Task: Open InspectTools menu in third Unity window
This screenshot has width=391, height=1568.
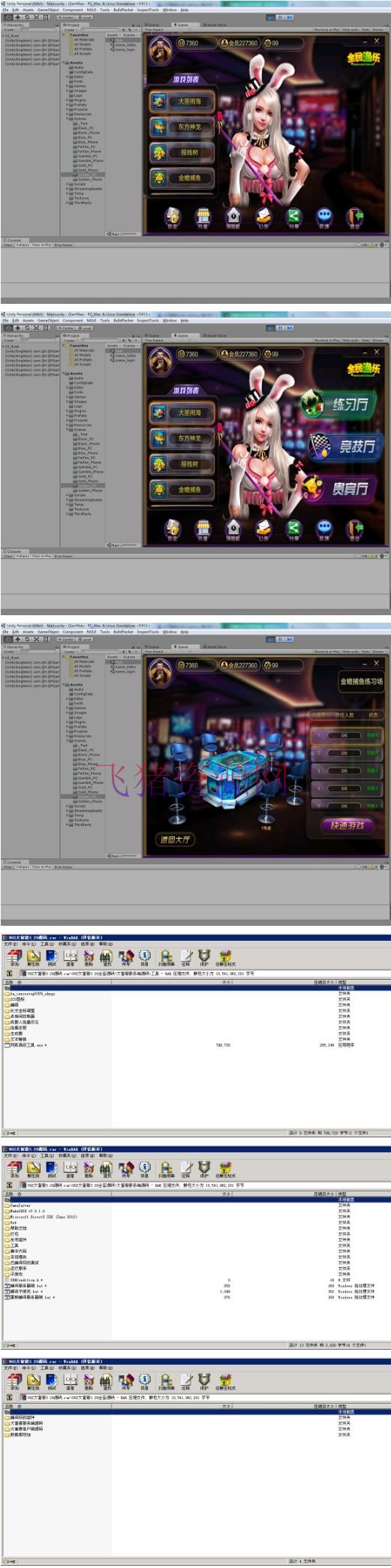Action: [x=148, y=632]
